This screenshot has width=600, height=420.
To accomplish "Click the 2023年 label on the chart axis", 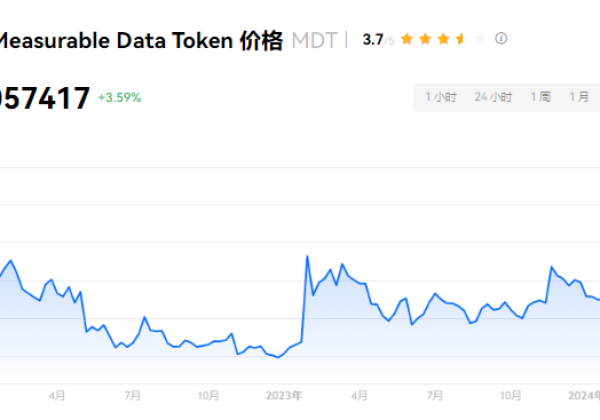I will pos(282,396).
